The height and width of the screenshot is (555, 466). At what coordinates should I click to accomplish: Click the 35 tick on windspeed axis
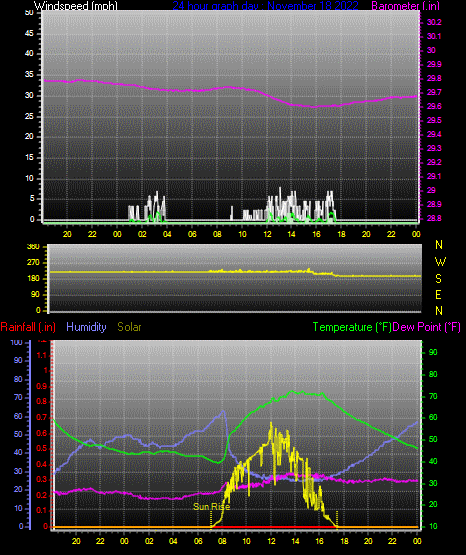click(x=29, y=75)
